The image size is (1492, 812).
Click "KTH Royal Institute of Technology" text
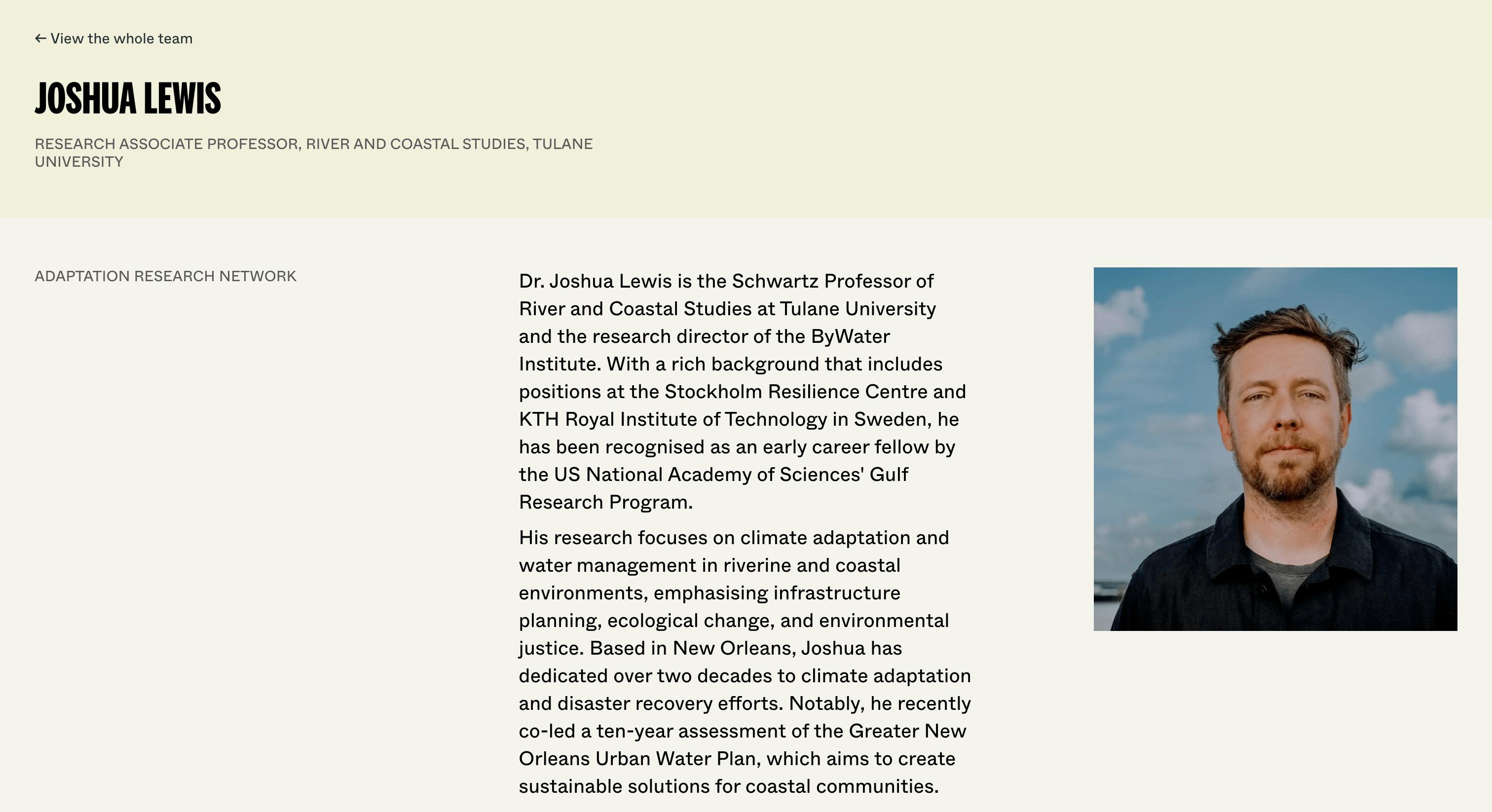[x=672, y=419]
